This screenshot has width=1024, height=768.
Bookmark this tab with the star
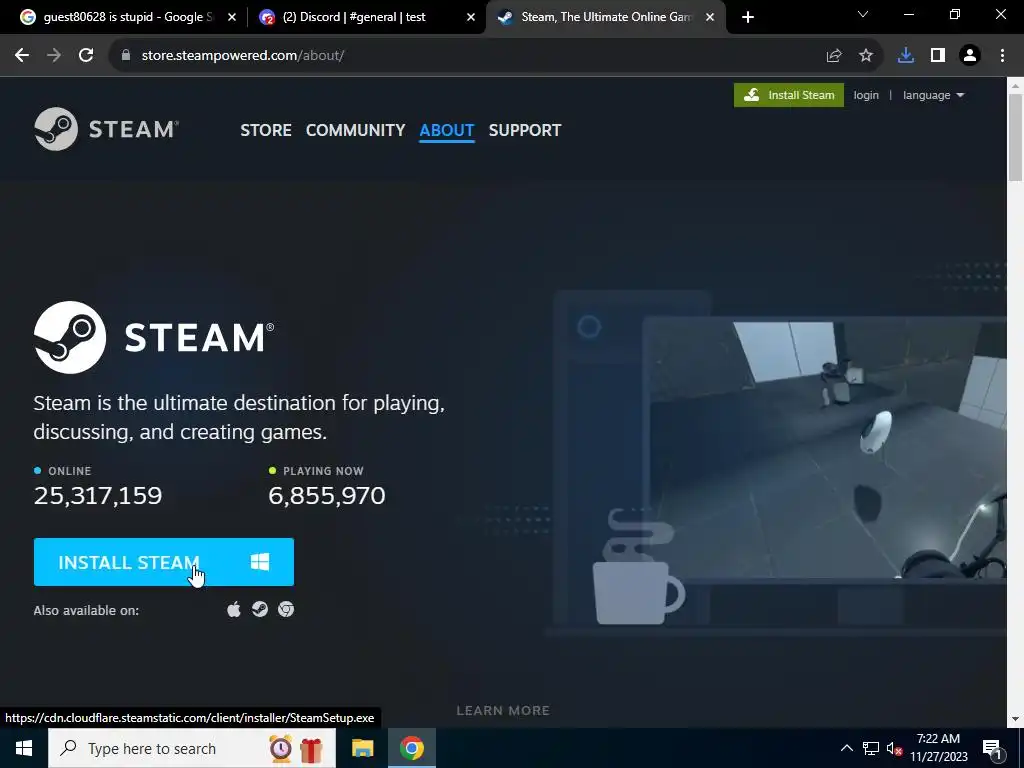pyautogui.click(x=866, y=56)
